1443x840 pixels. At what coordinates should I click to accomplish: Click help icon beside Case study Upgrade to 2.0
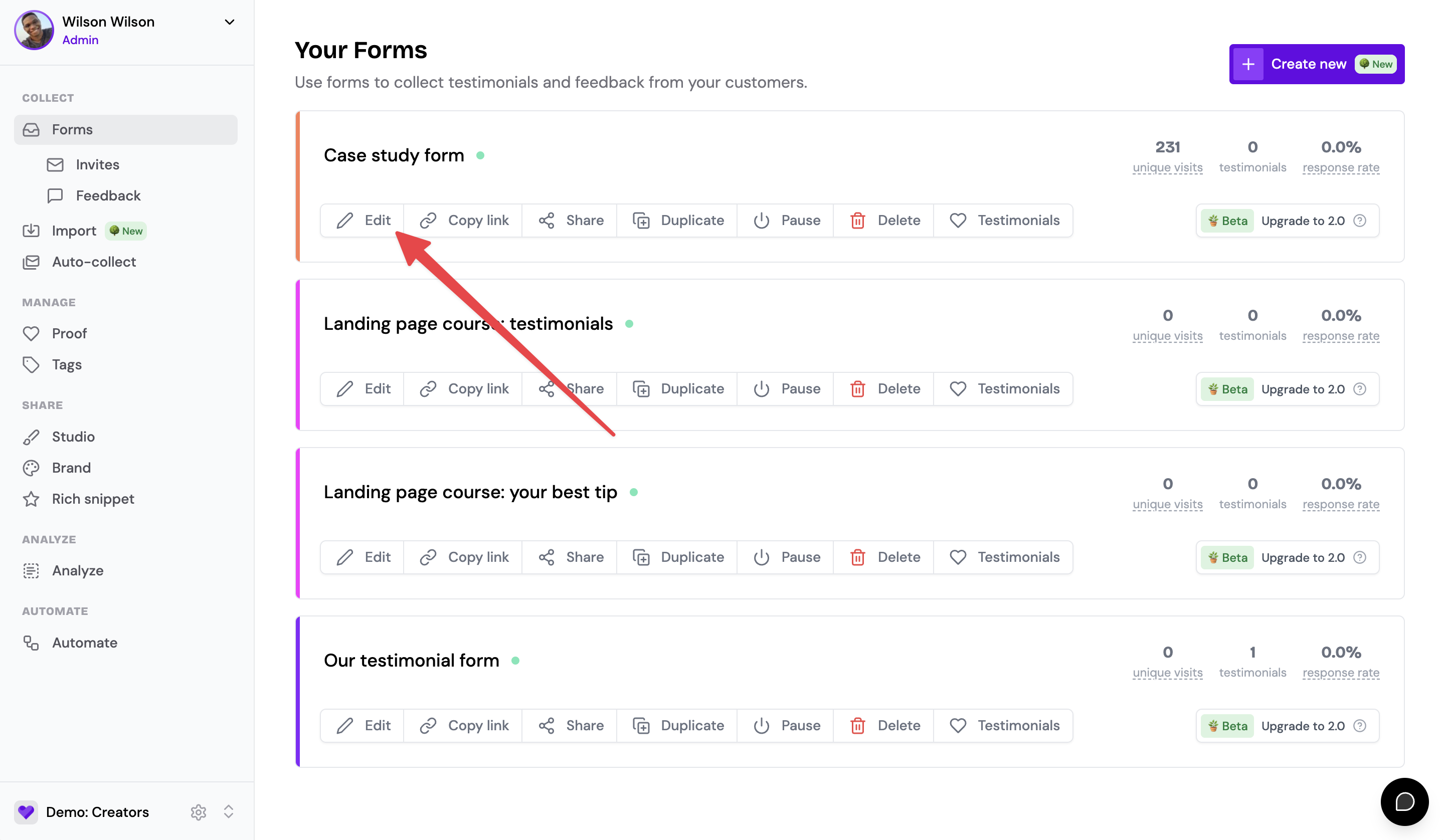pos(1360,221)
